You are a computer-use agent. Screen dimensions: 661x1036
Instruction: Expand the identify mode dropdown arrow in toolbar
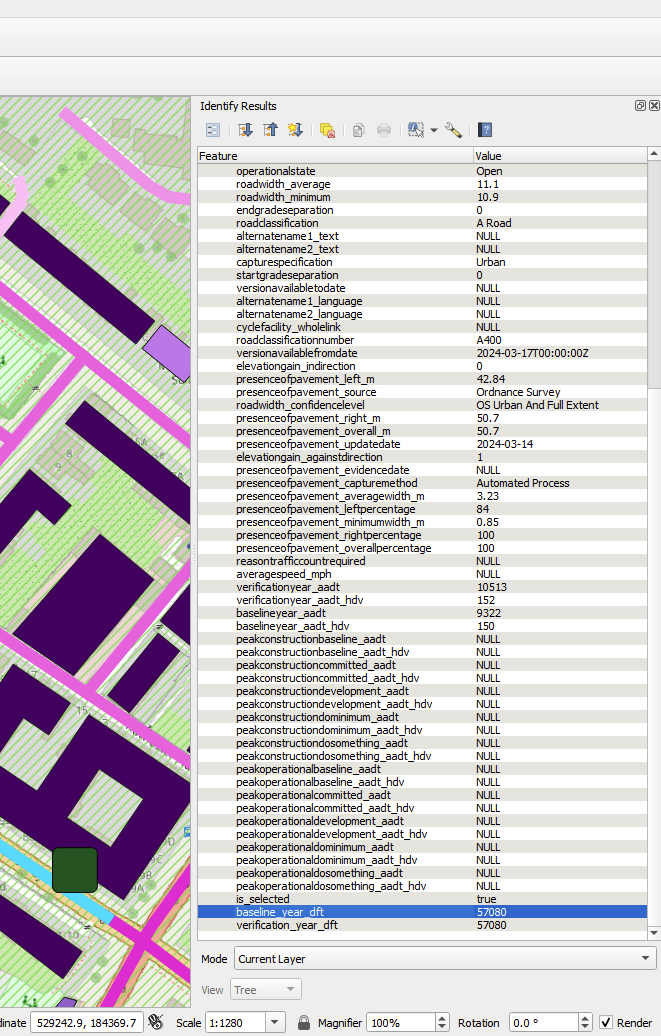click(x=434, y=130)
